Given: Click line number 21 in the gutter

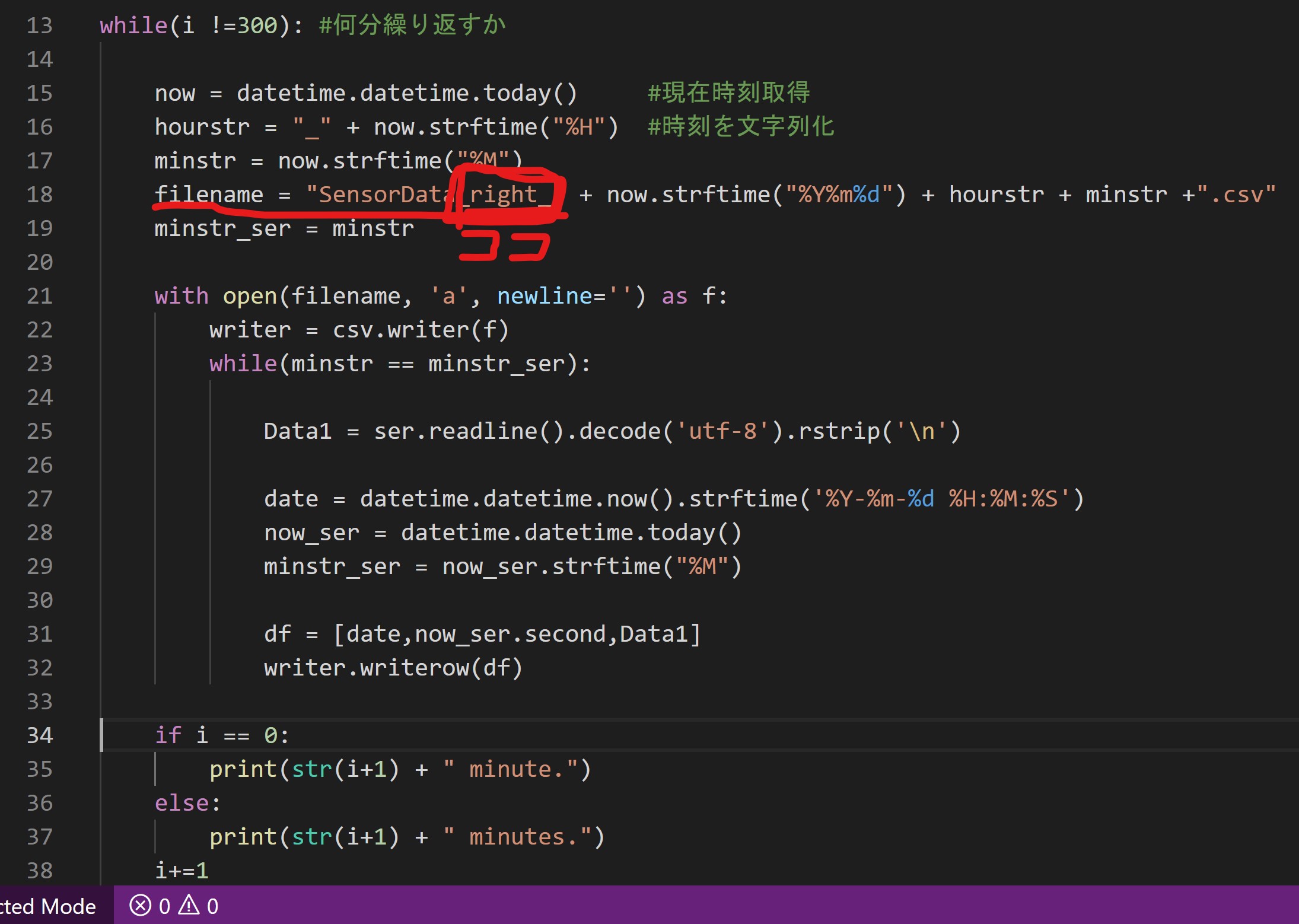Looking at the screenshot, I should [x=40, y=296].
